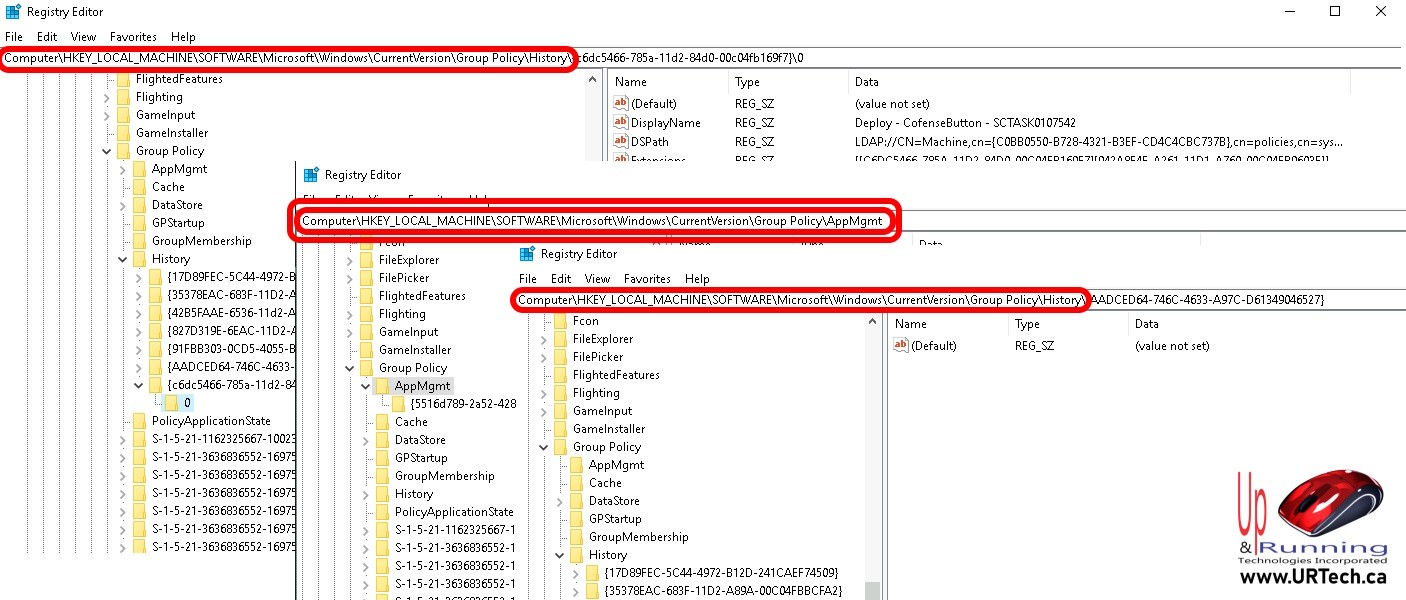Click Data column header above Deploy - CofenseButton
The width and height of the screenshot is (1406, 600).
tap(867, 82)
